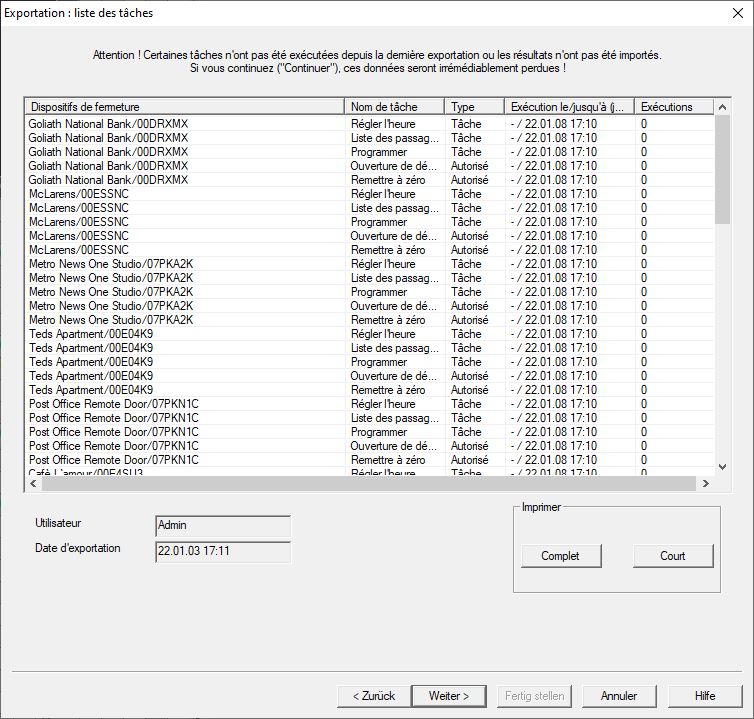This screenshot has width=754, height=719.
Task: Cancel the export with Annuler
Action: click(x=619, y=696)
